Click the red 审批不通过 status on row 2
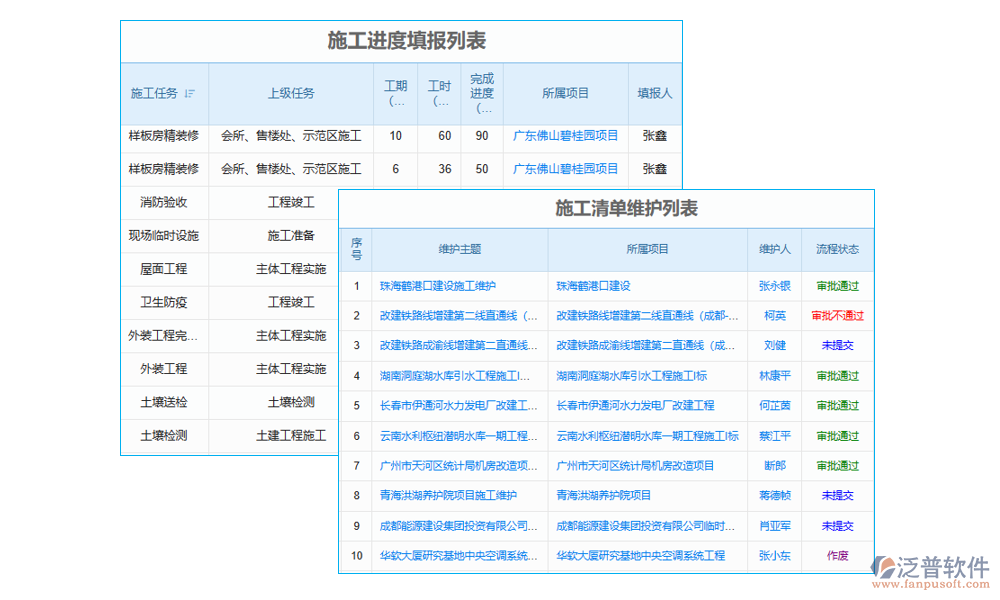The height and width of the screenshot is (600, 1000). click(836, 316)
